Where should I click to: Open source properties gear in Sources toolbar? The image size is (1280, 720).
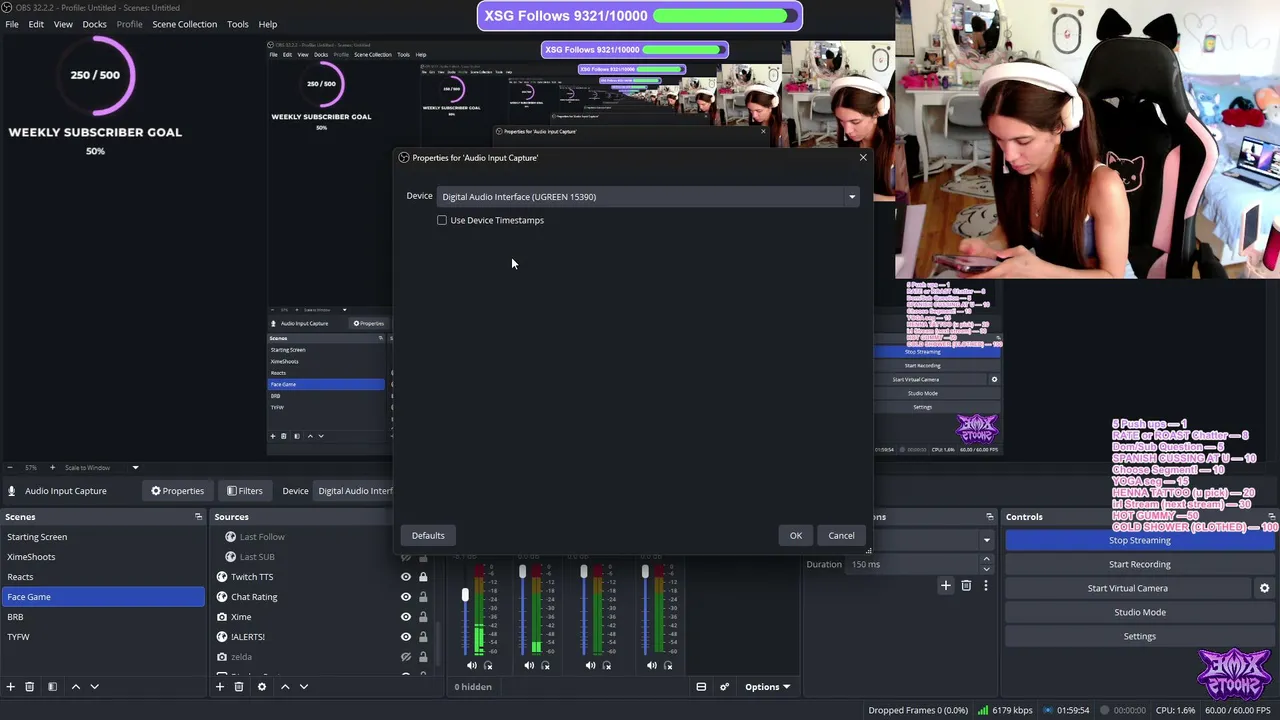(x=262, y=687)
